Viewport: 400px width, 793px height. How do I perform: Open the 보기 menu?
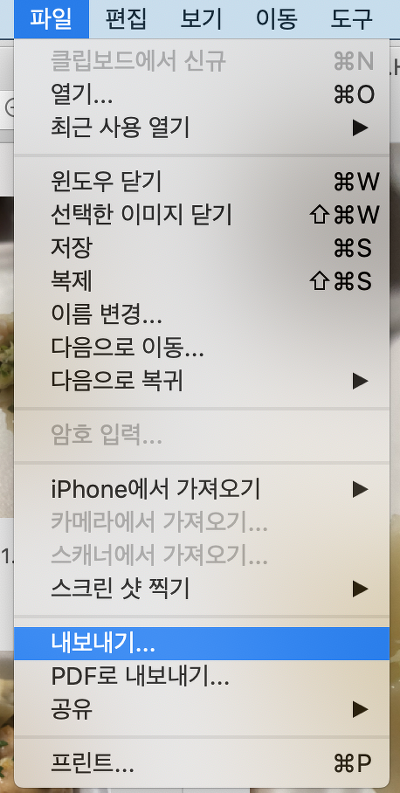[201, 19]
